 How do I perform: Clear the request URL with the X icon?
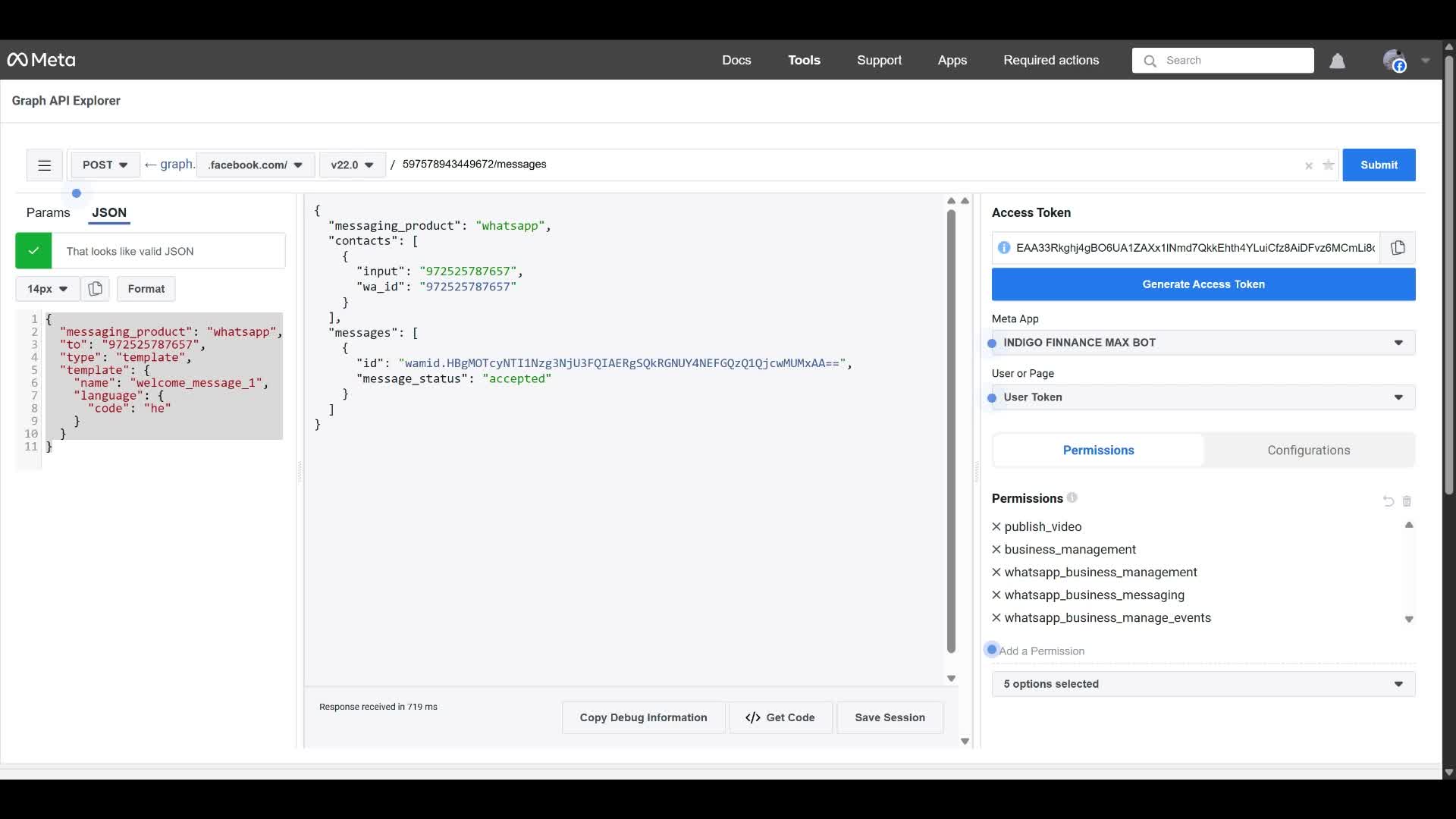point(1309,165)
